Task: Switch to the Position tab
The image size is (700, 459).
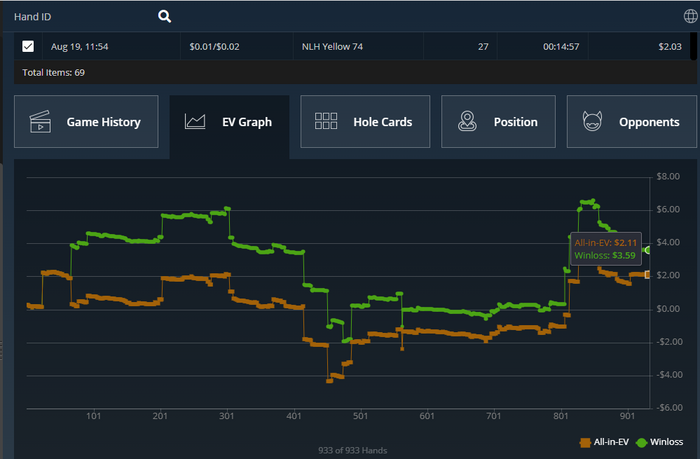Action: (498, 121)
